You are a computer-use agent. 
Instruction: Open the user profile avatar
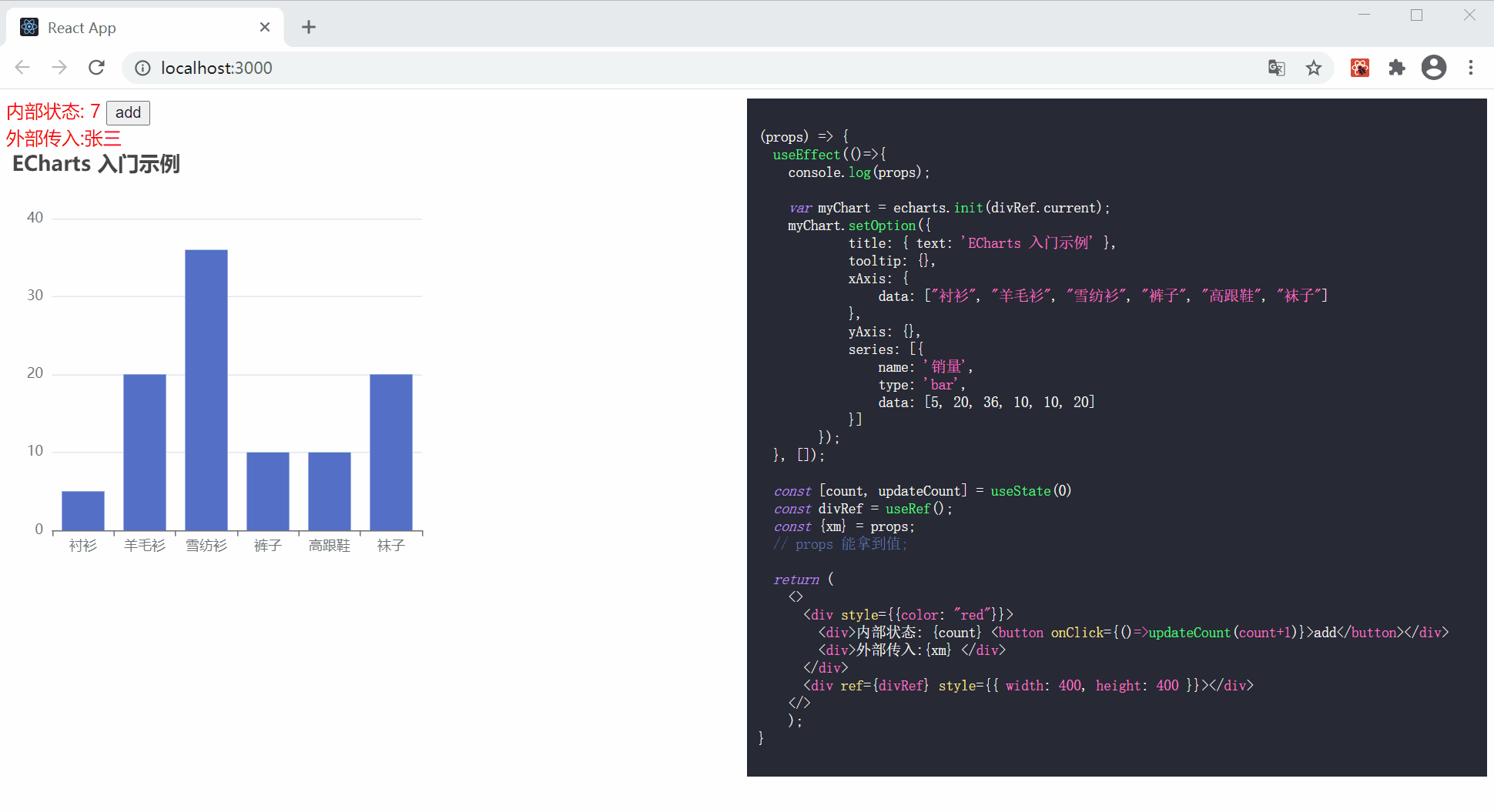(1434, 68)
